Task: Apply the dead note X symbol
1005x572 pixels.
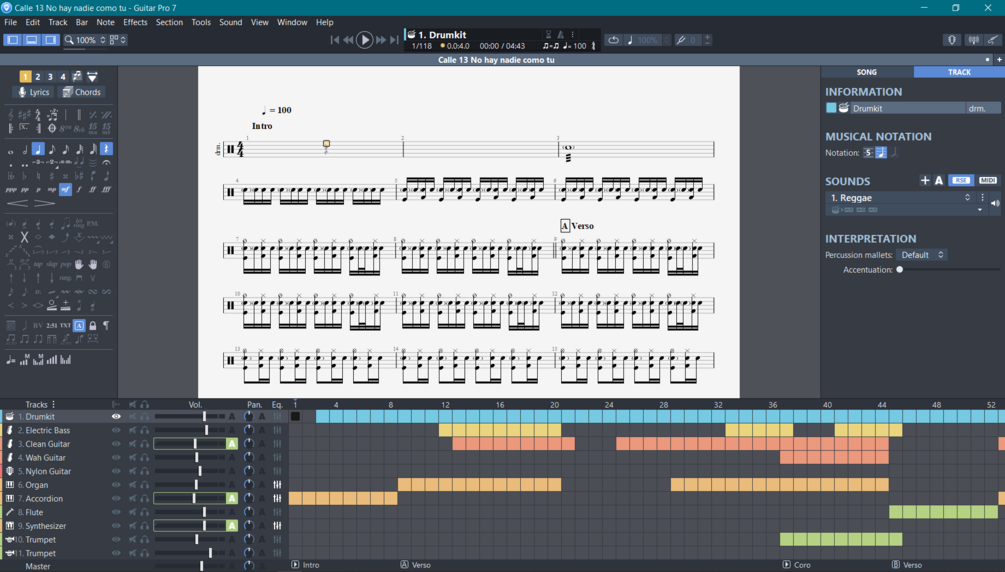Action: pyautogui.click(x=24, y=237)
